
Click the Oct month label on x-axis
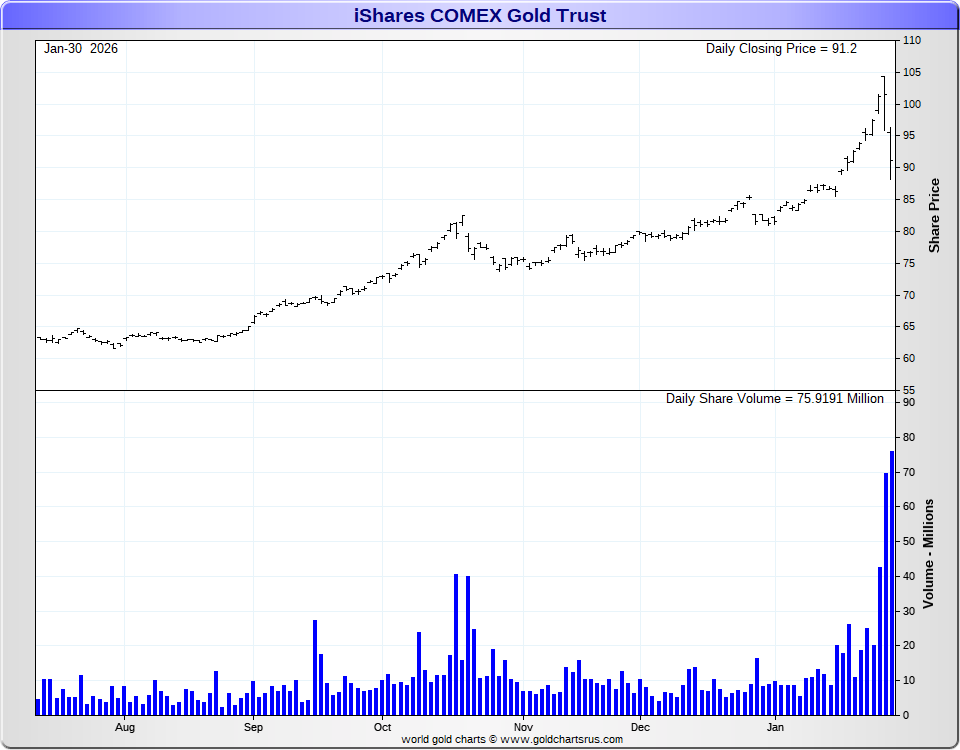coord(383,727)
